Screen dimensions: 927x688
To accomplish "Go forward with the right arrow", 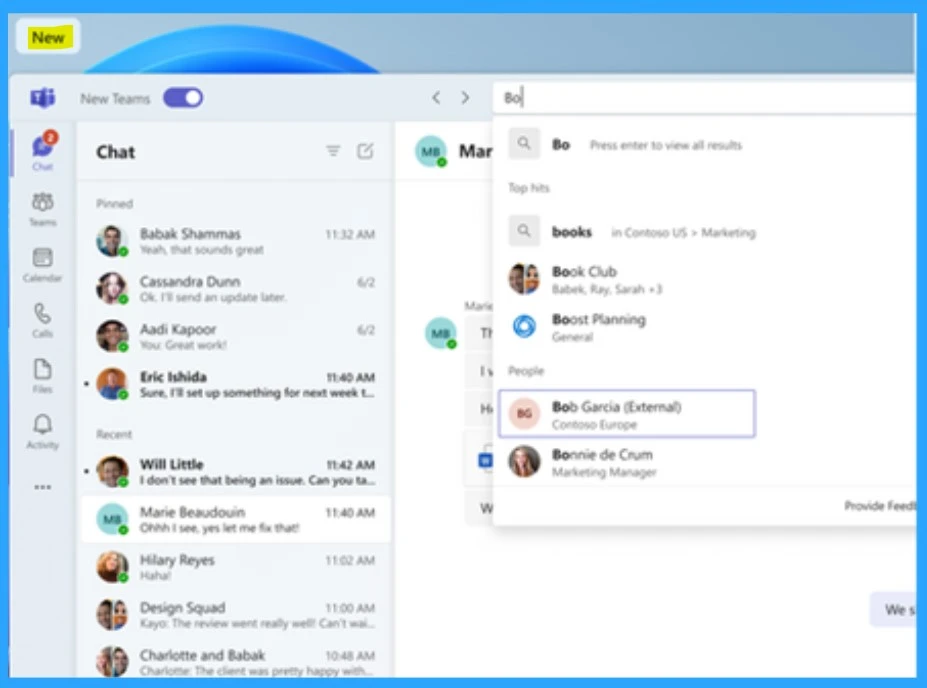I will (465, 98).
